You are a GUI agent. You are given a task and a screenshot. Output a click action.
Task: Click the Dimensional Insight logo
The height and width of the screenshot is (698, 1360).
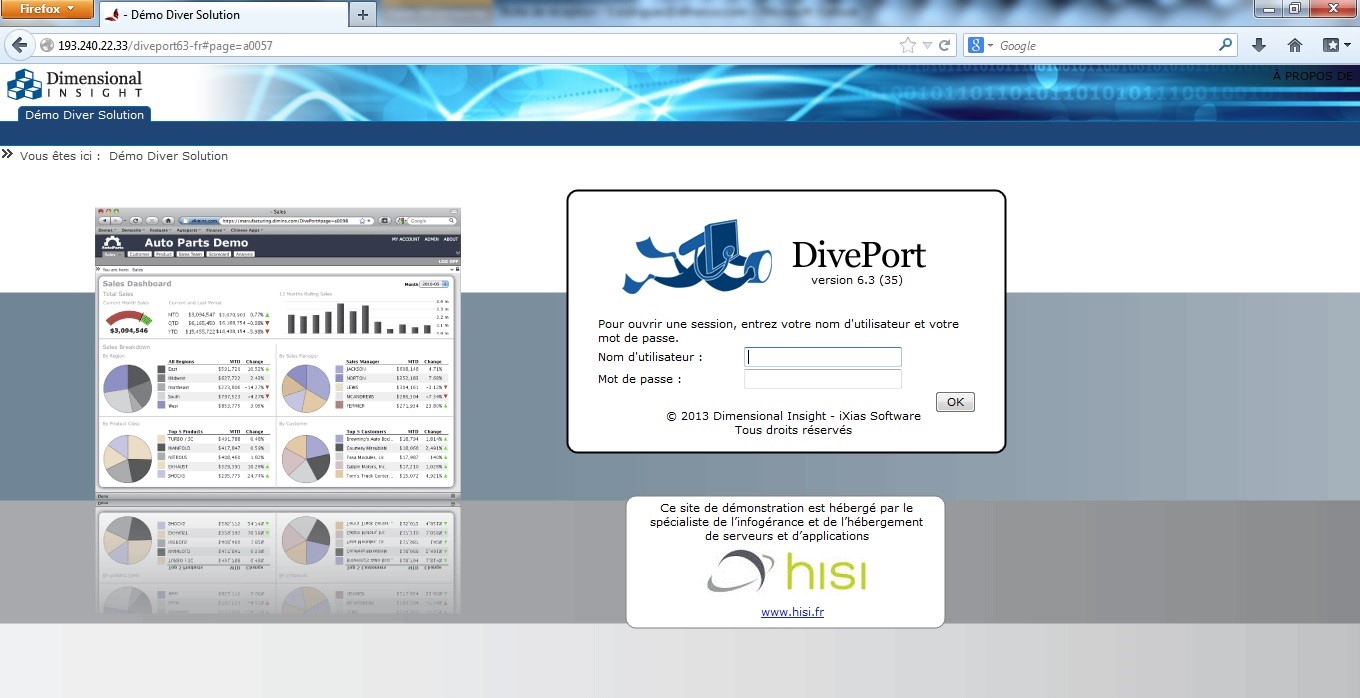point(75,84)
